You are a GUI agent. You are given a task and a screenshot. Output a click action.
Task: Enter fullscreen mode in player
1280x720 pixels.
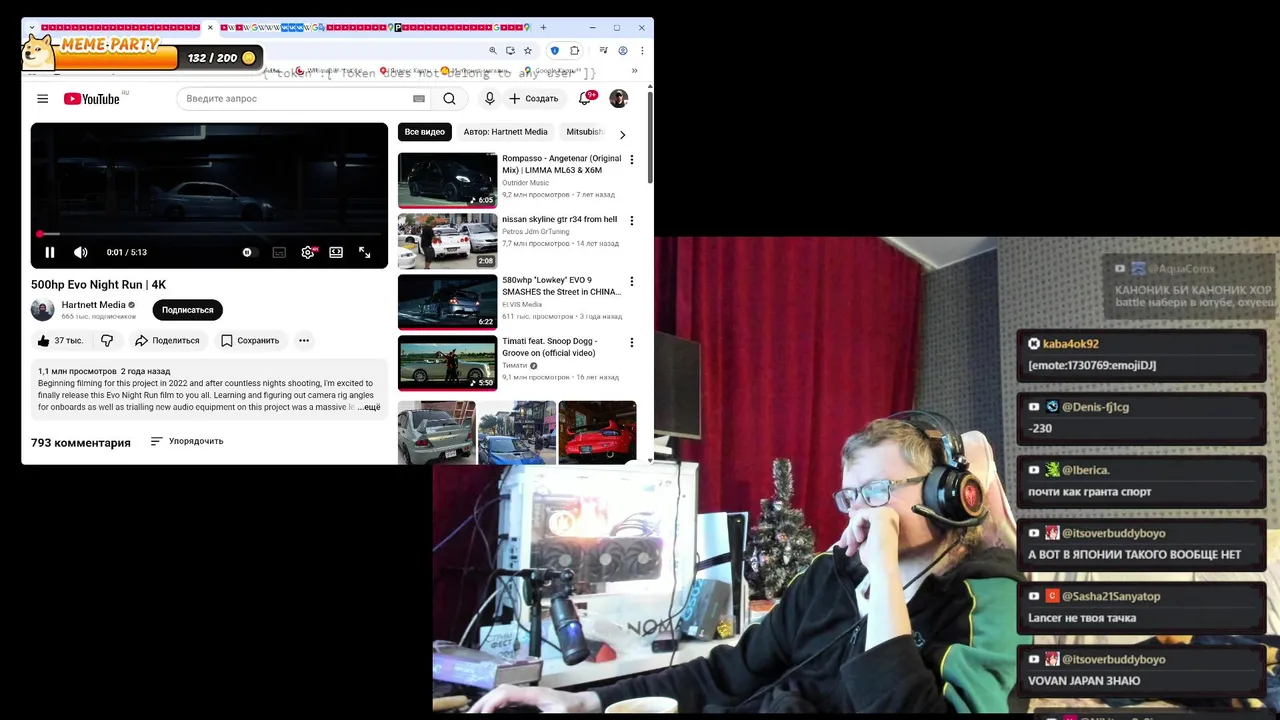click(x=364, y=252)
